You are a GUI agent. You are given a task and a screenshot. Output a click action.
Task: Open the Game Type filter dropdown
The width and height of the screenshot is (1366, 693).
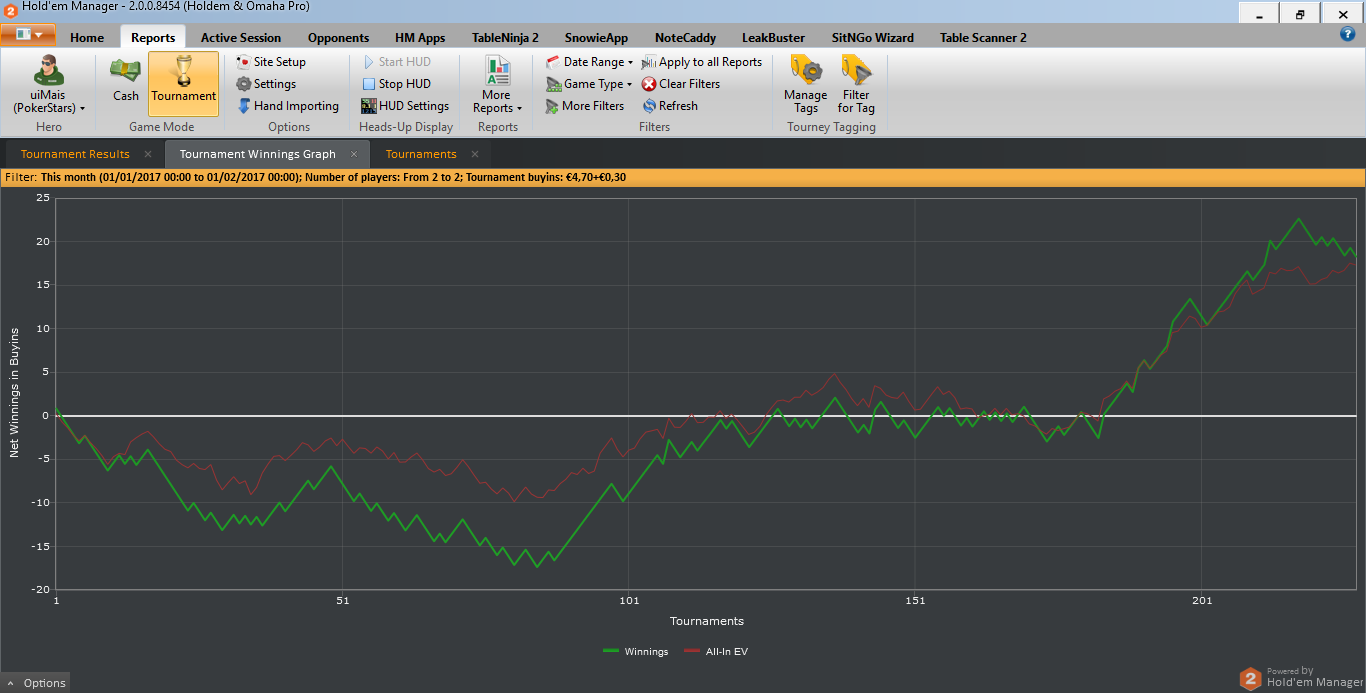point(589,84)
